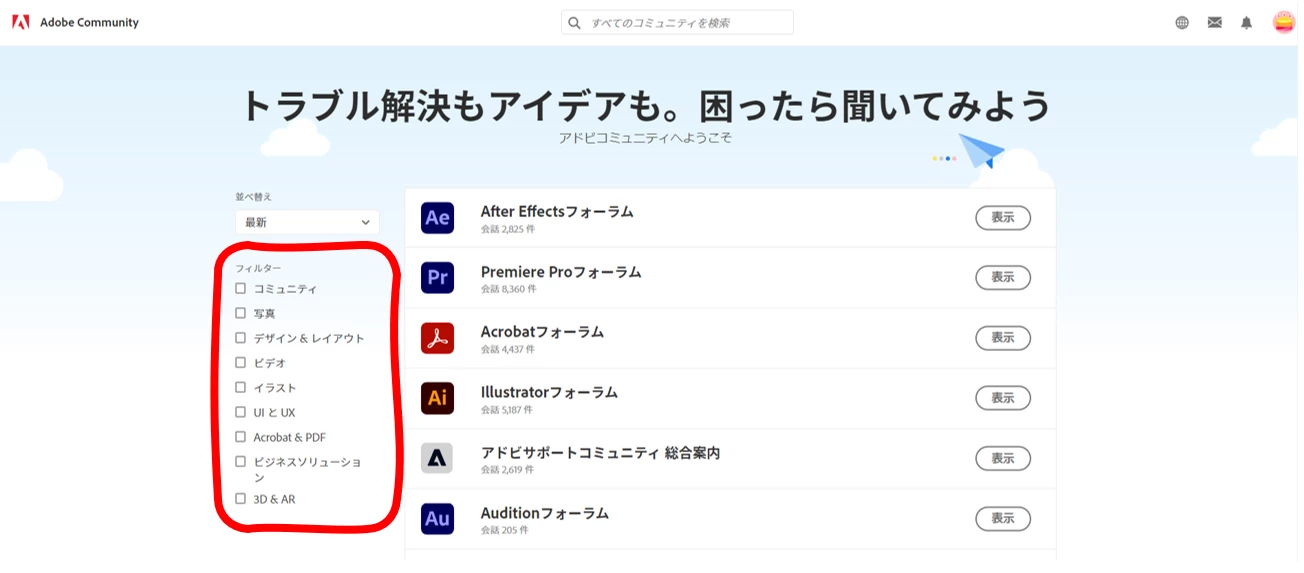Click the search magnifier icon
Screen dimensions: 1304x573
(574, 22)
